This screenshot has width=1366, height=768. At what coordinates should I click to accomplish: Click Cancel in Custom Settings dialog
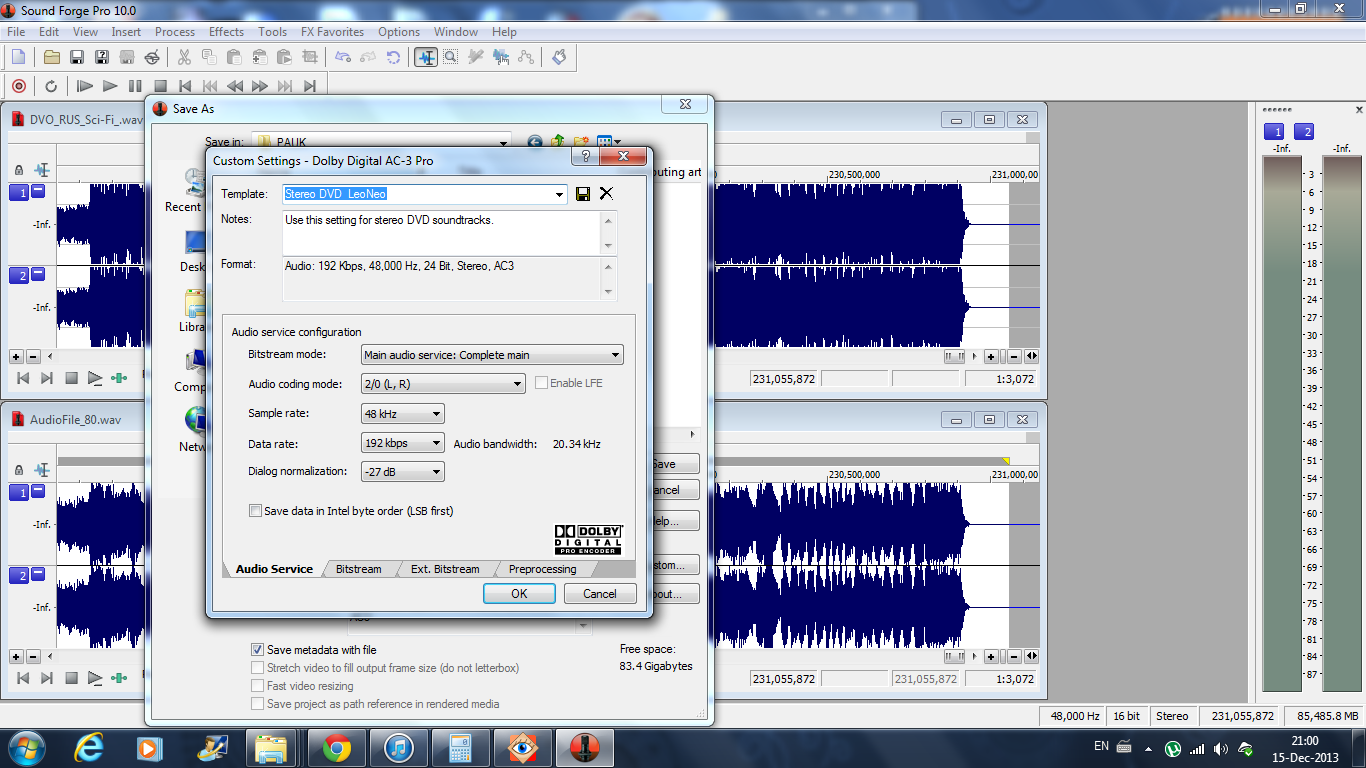[x=600, y=593]
